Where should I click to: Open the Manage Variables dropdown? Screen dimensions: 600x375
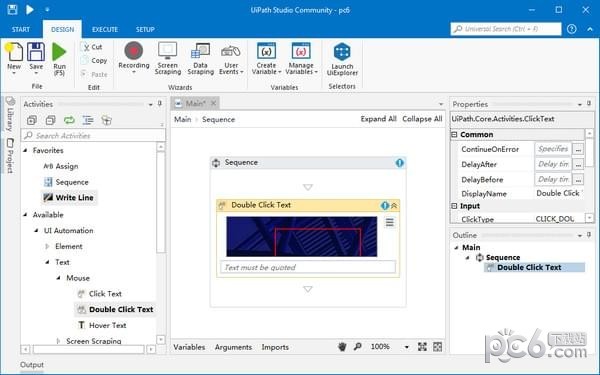pos(301,58)
